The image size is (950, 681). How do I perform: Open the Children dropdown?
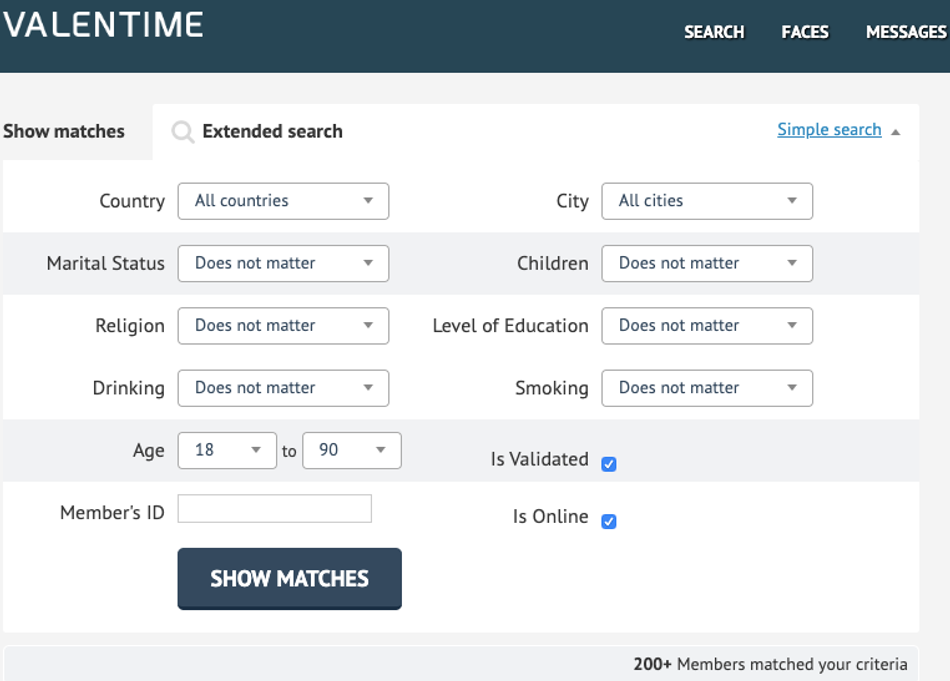pyautogui.click(x=707, y=264)
